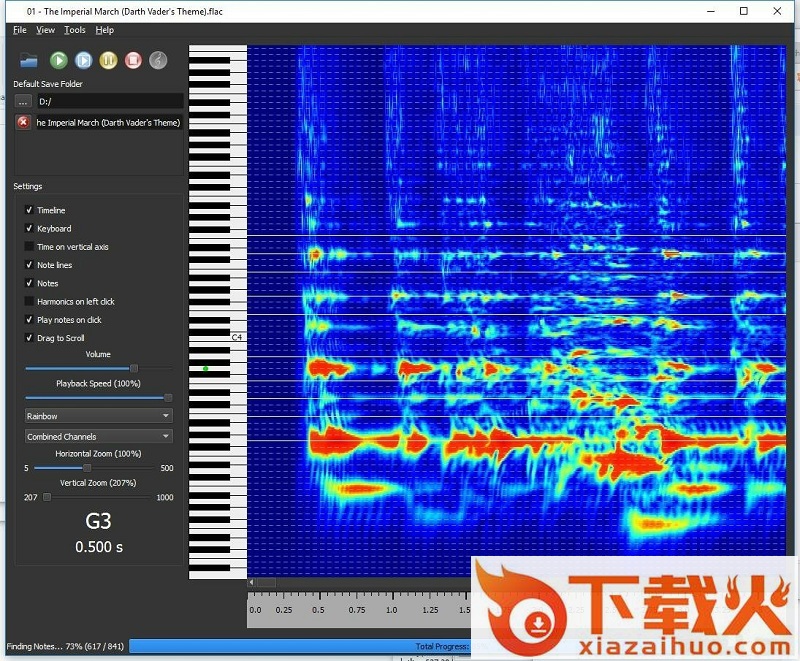Click the 1.0 mark on the timeline
800x661 pixels.
tap(391, 609)
